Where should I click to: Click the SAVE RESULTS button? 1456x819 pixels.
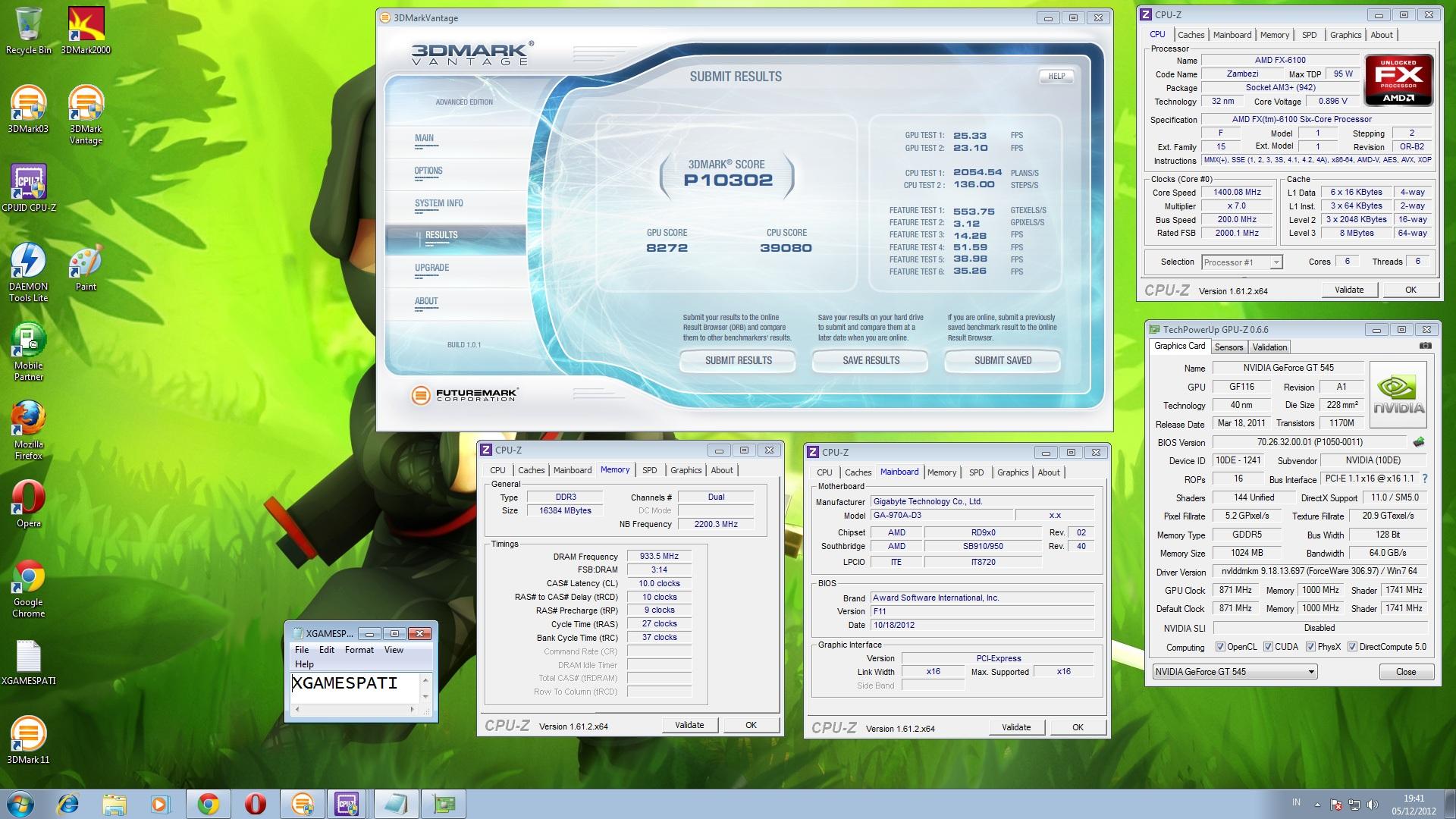coord(871,361)
